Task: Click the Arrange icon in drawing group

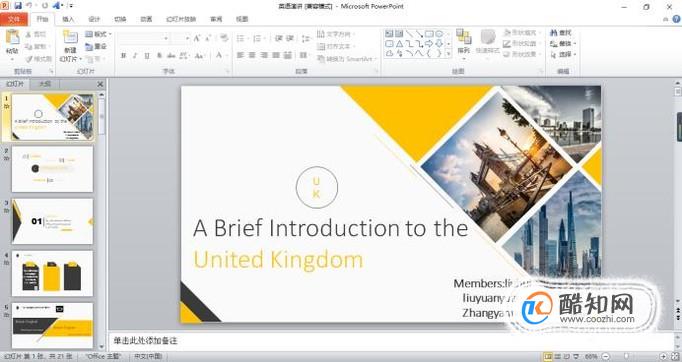Action: pos(463,37)
